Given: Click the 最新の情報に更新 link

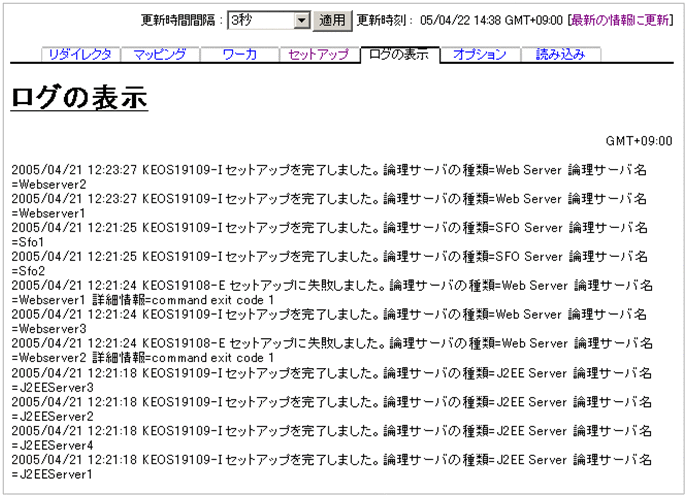Looking at the screenshot, I should pos(620,20).
